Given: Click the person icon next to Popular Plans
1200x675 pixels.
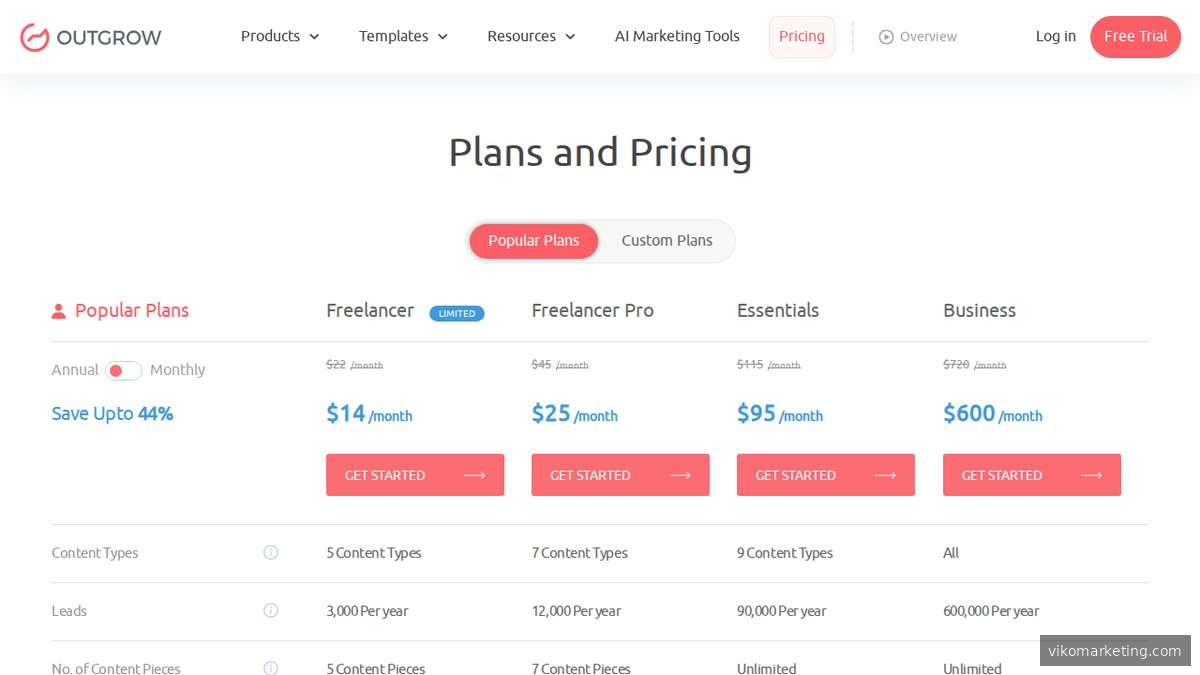Looking at the screenshot, I should coord(58,310).
